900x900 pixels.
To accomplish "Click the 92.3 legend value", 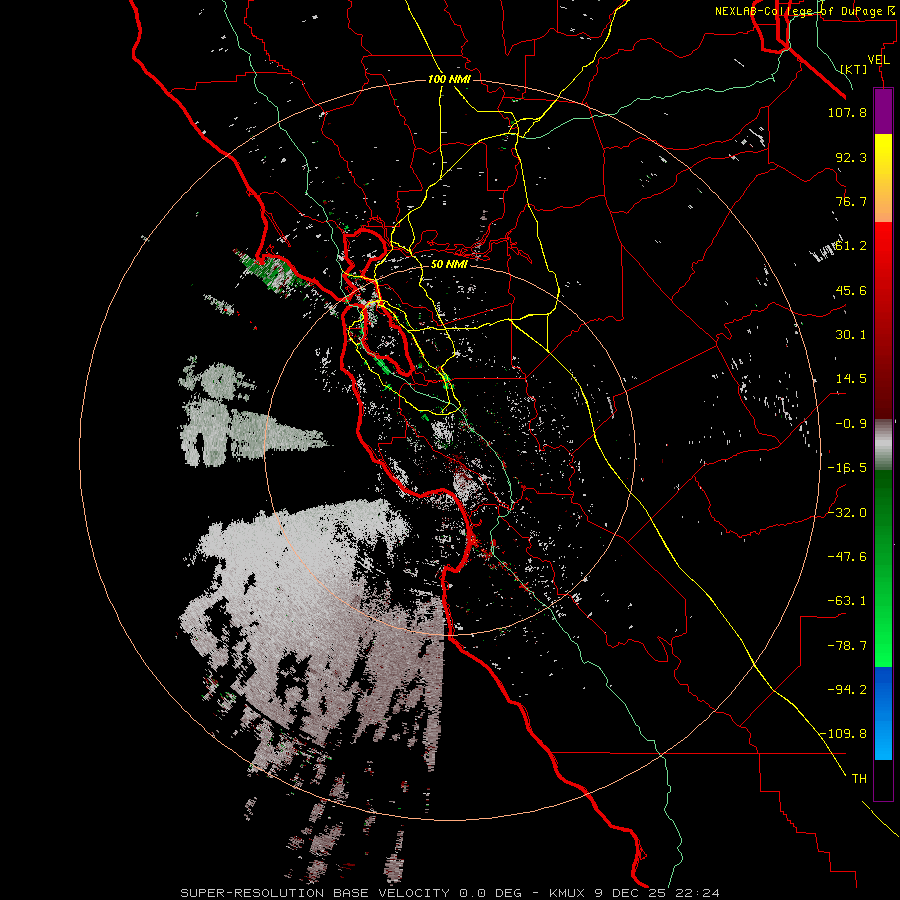I will pyautogui.click(x=851, y=157).
